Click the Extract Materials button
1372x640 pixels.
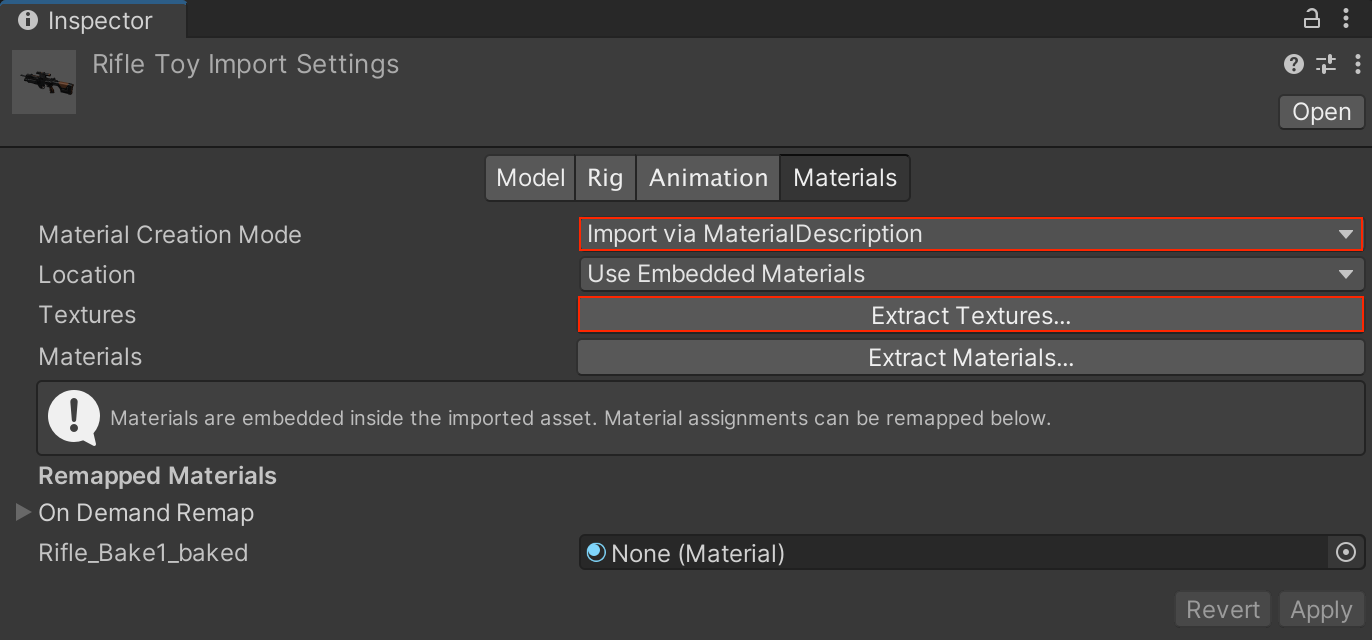(x=970, y=358)
